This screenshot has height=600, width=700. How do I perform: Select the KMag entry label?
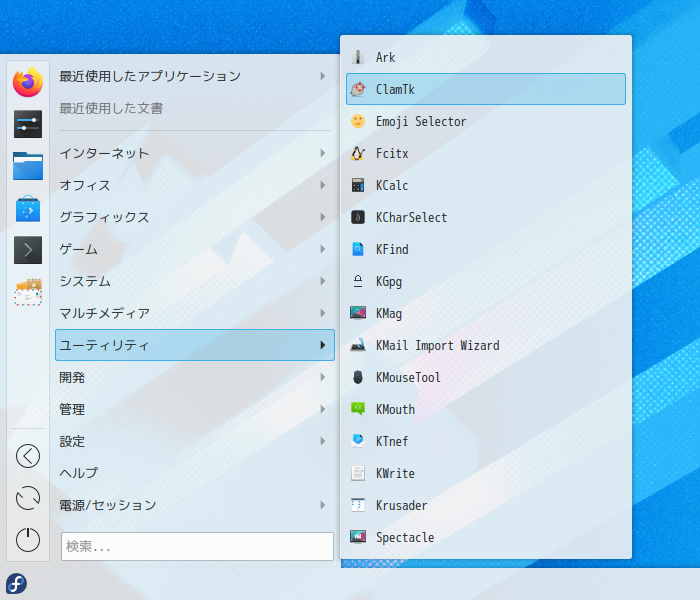coord(389,314)
